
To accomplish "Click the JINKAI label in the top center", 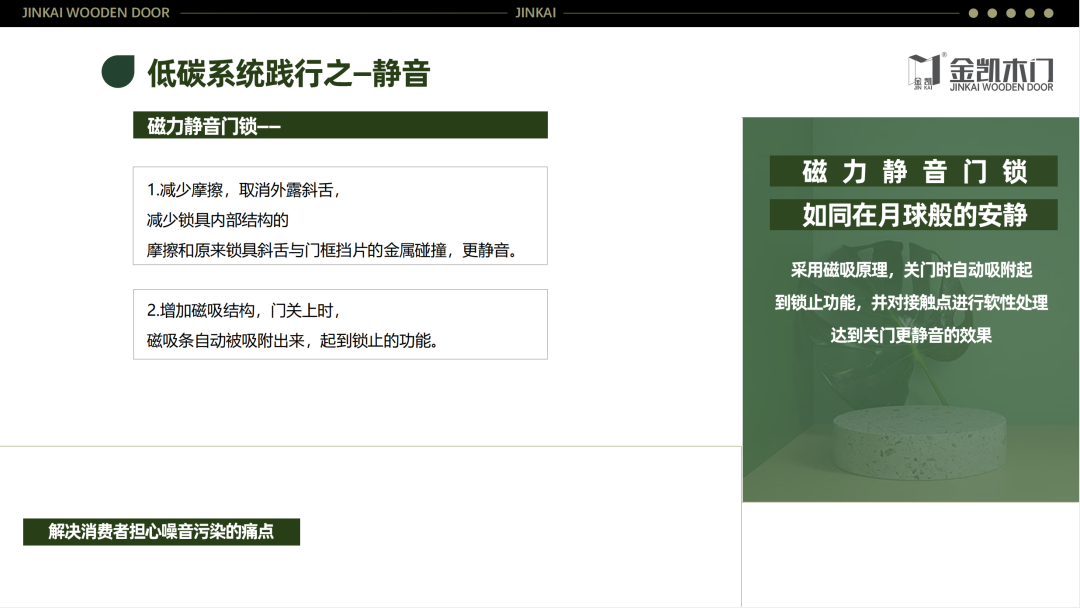I will click(536, 13).
